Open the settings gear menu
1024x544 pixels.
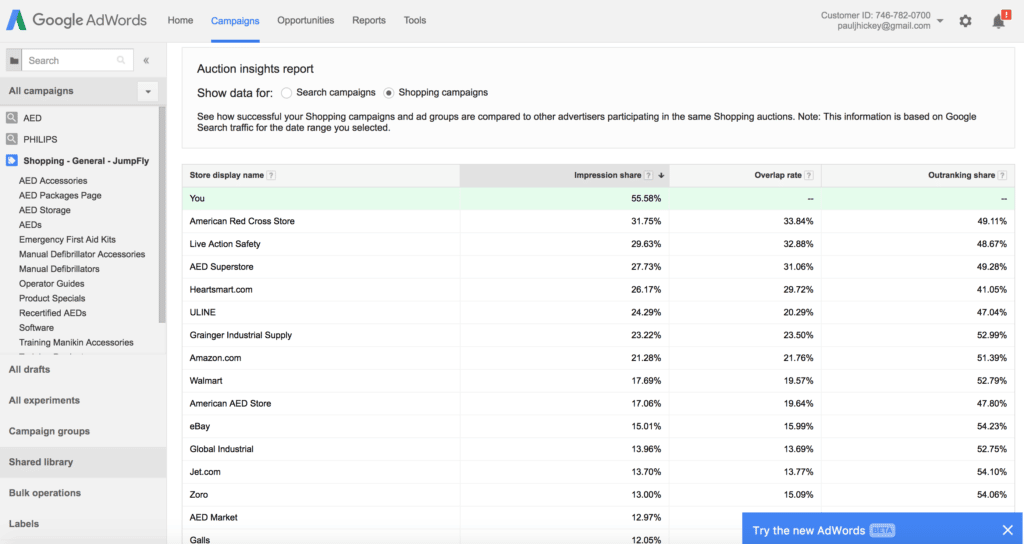965,21
